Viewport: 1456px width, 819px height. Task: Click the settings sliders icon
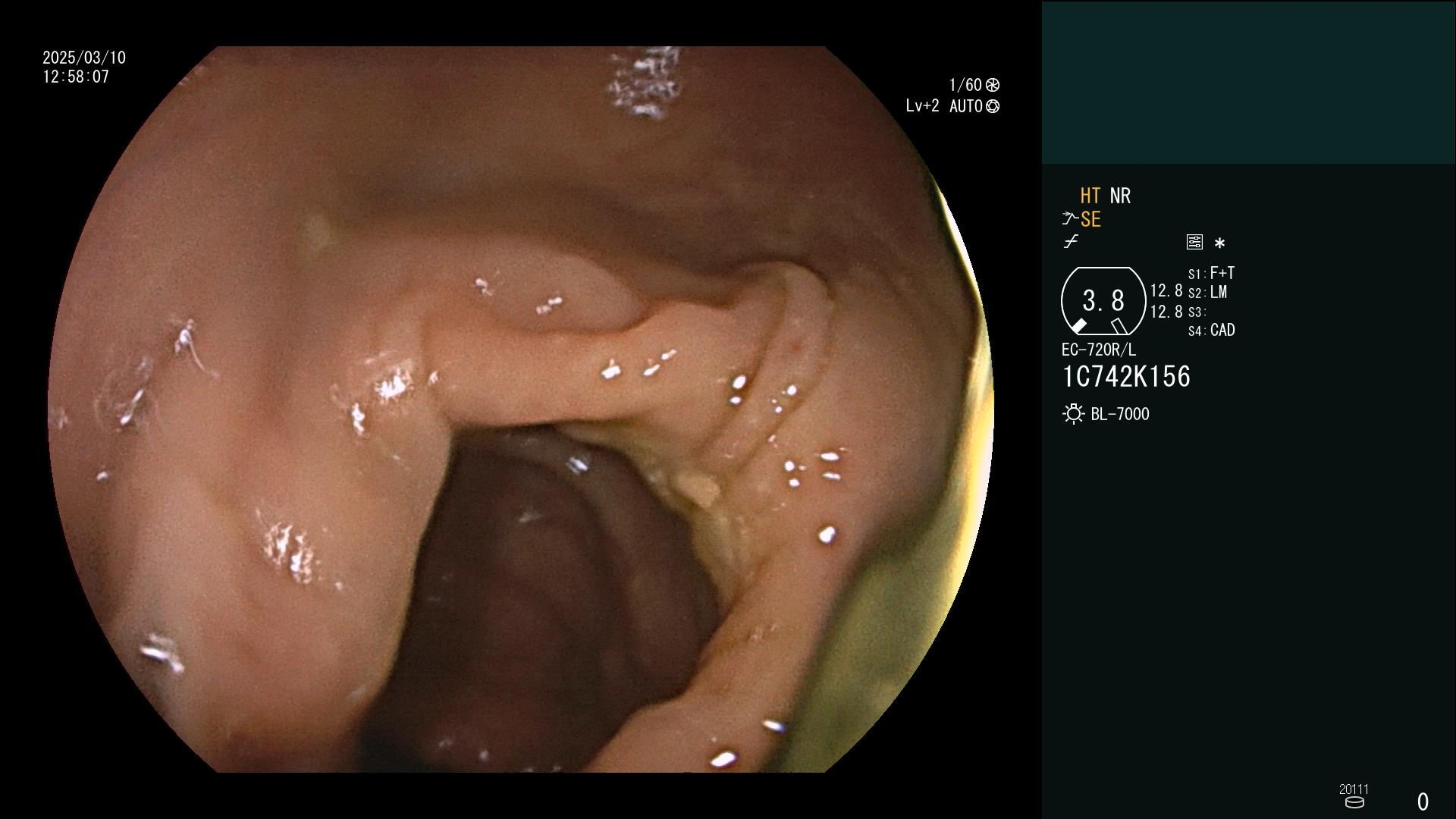click(x=1194, y=242)
